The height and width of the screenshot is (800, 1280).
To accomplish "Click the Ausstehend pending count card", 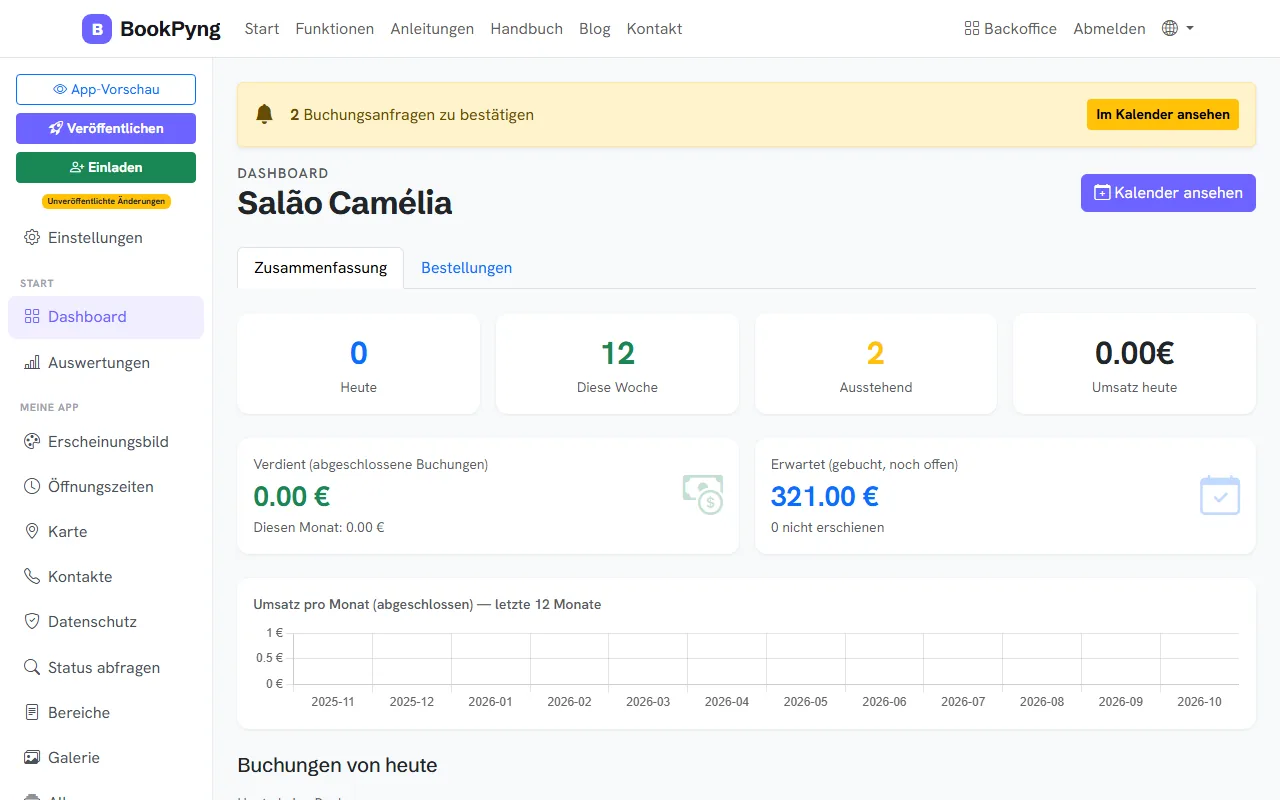I will pyautogui.click(x=876, y=364).
